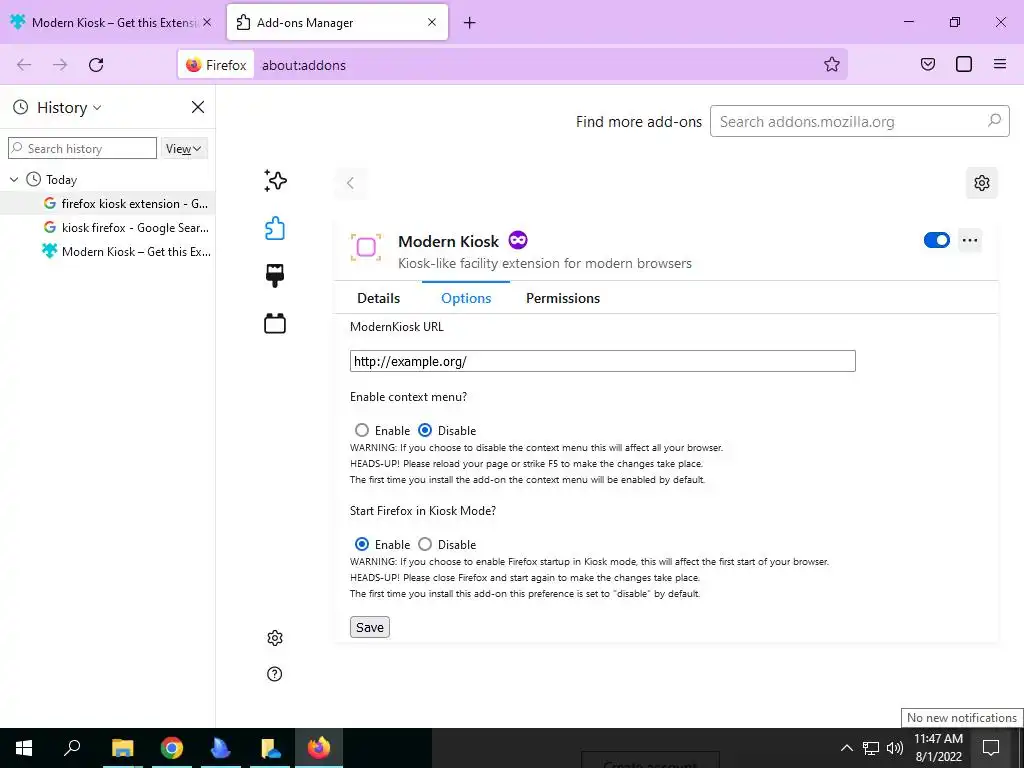Screen dimensions: 1024x768
Task: Select Disable for context menu
Action: pyautogui.click(x=425, y=430)
